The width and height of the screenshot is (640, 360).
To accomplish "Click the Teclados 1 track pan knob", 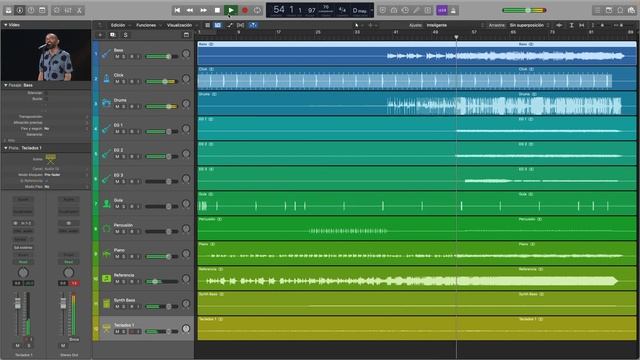I will tap(186, 329).
